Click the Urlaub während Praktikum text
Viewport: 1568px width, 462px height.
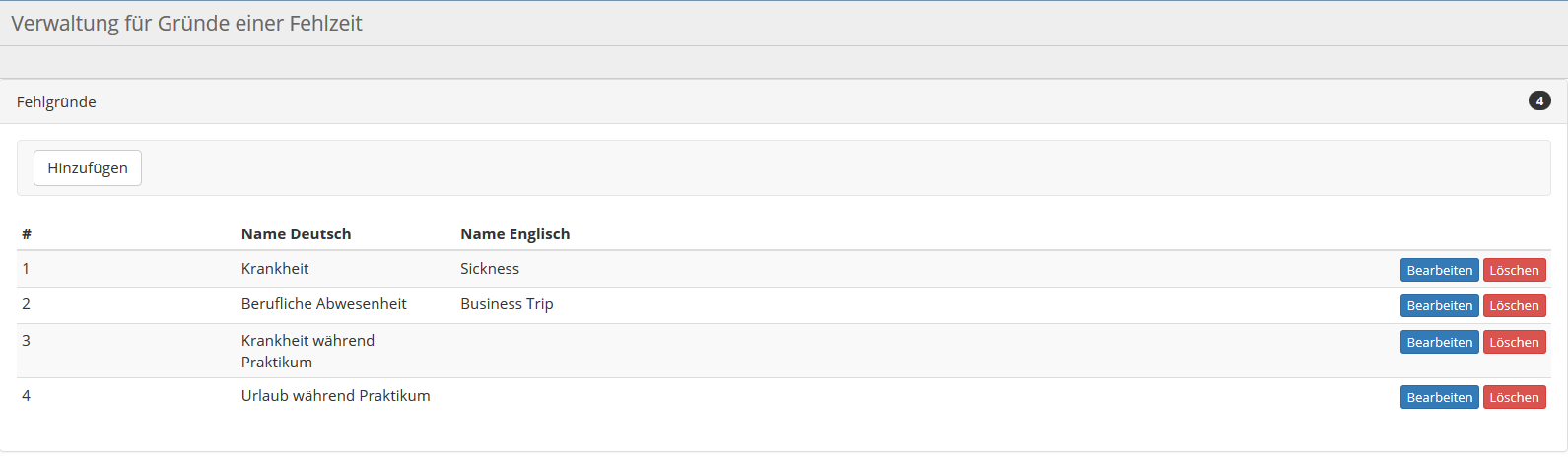(335, 396)
